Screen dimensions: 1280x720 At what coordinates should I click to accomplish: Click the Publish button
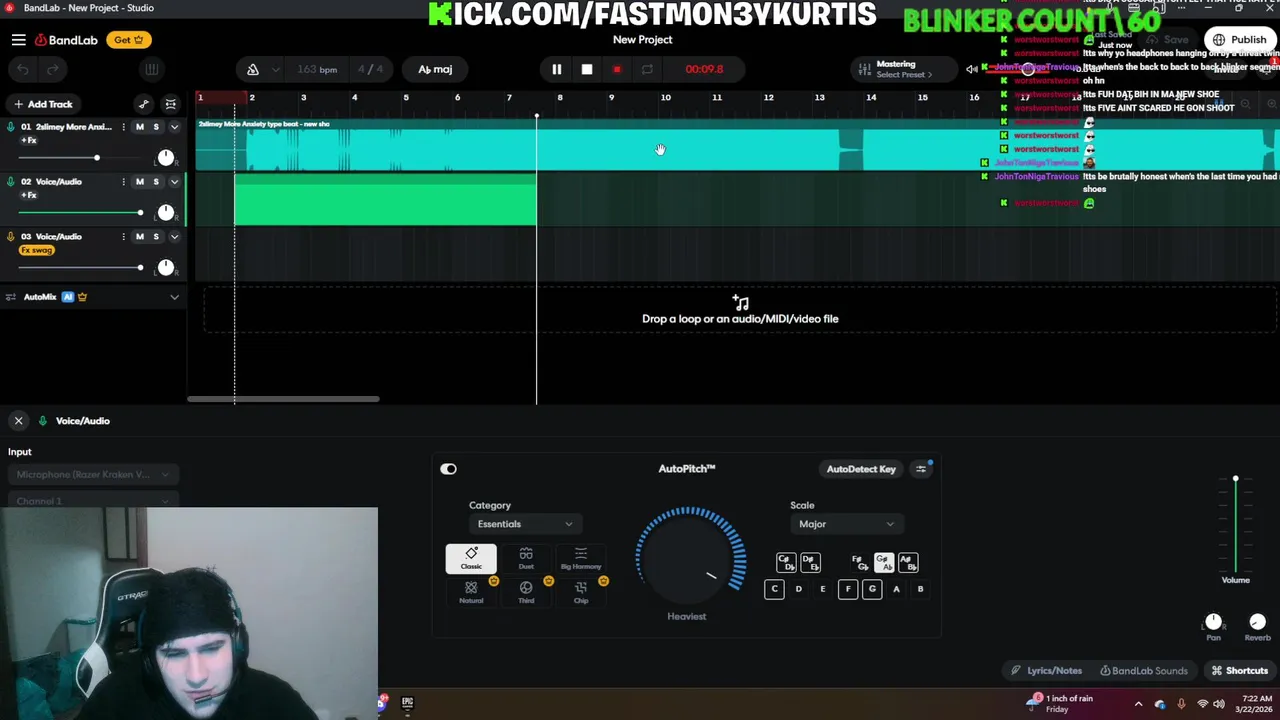(1241, 40)
